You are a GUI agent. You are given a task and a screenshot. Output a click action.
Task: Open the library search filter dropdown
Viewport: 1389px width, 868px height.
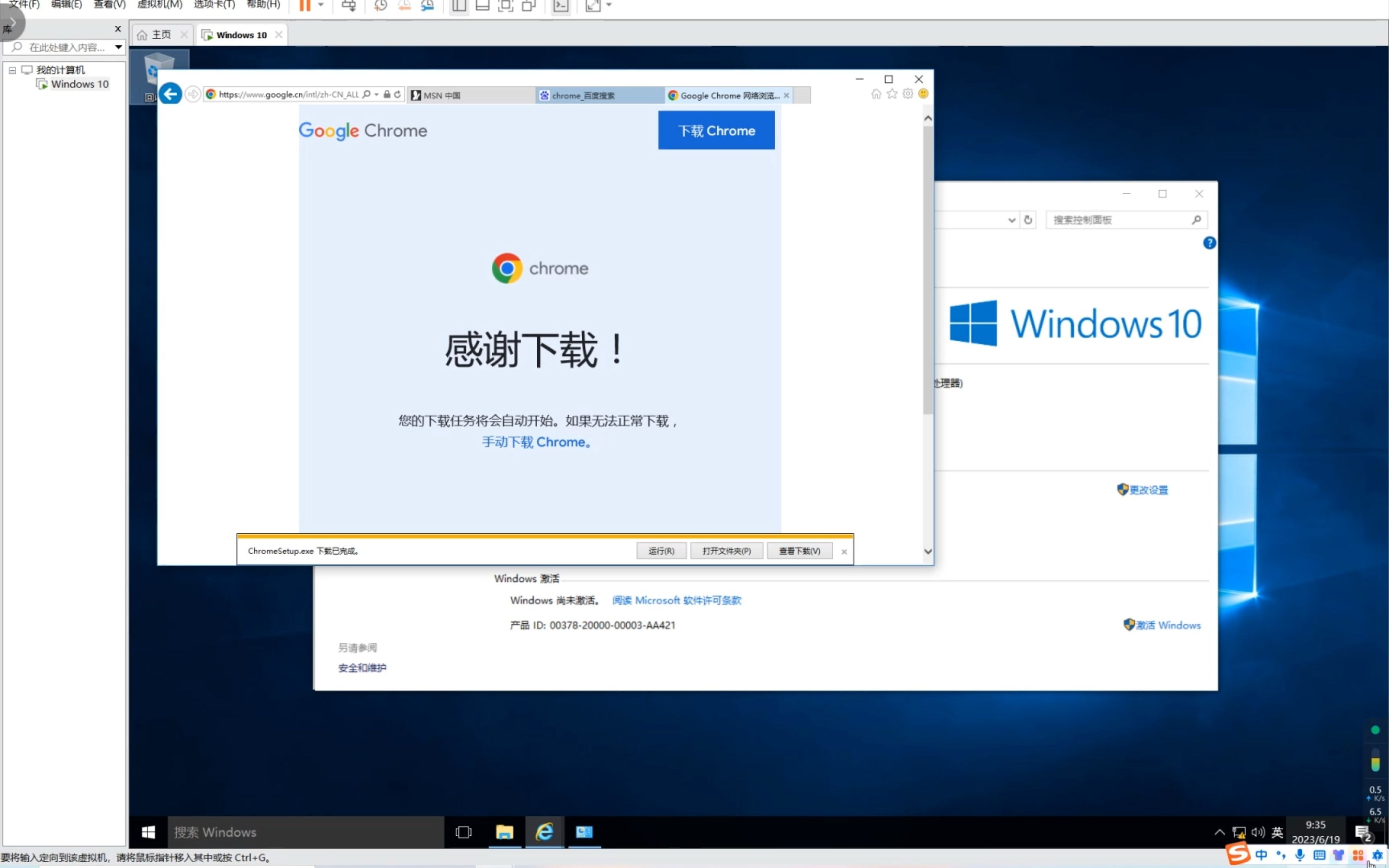(x=118, y=47)
